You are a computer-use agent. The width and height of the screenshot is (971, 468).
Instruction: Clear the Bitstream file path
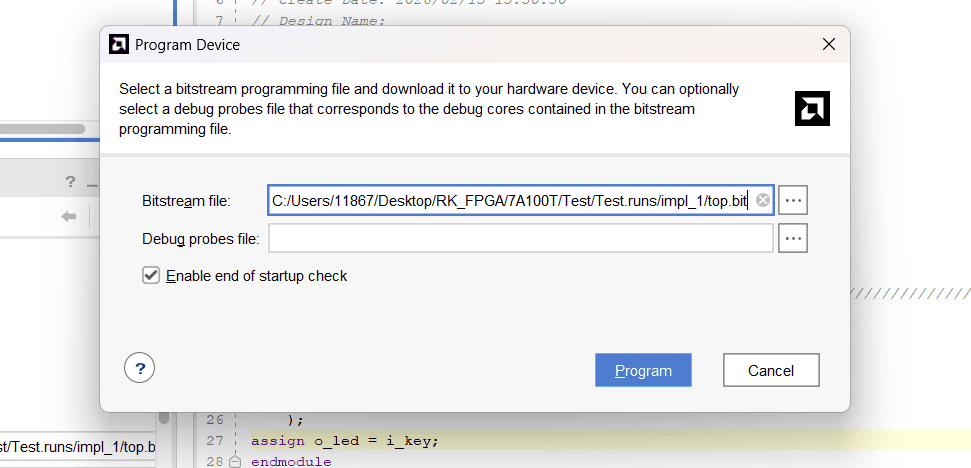coord(763,201)
